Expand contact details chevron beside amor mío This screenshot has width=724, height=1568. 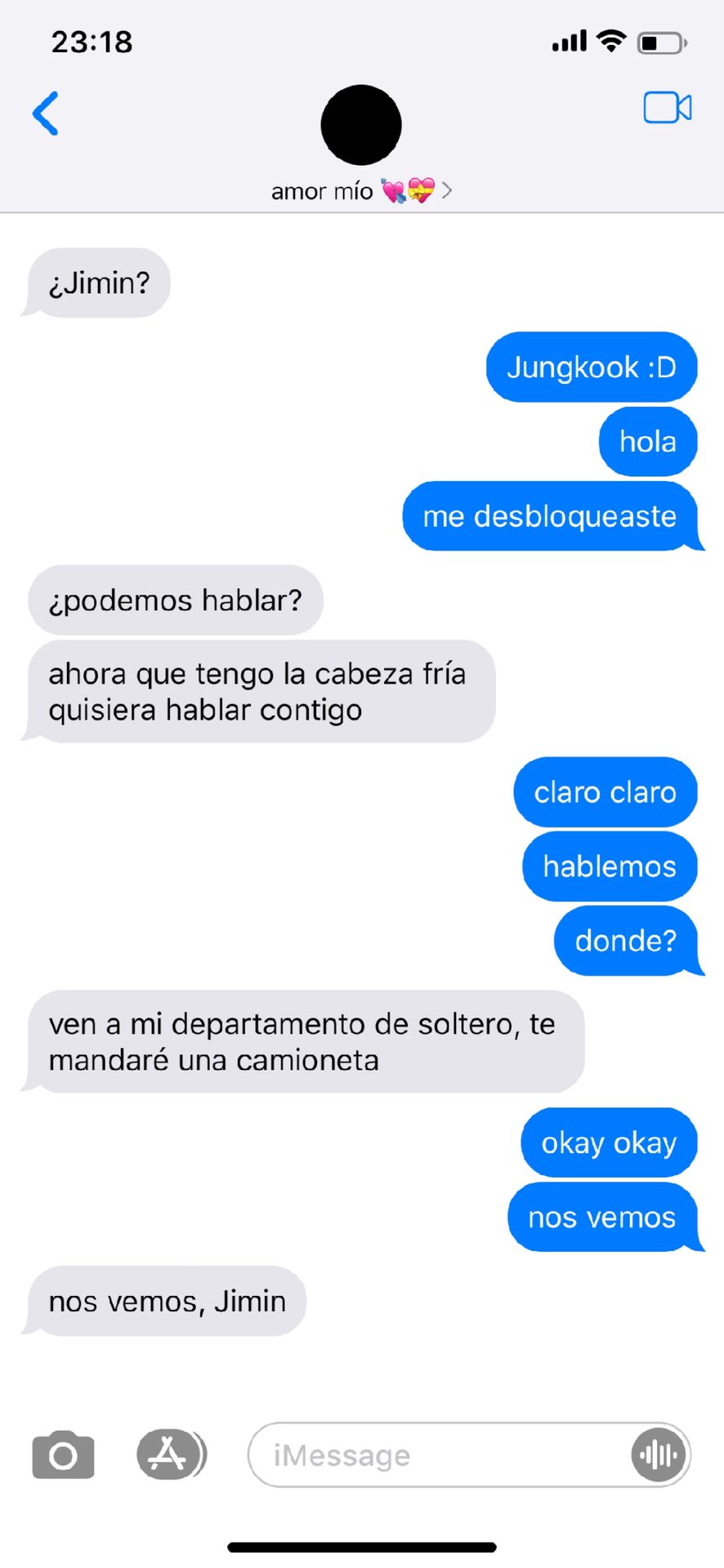tap(447, 190)
